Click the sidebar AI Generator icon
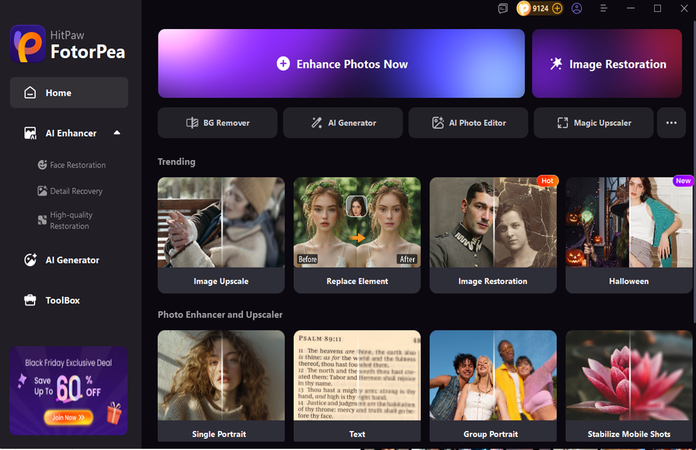Screen dimensions: 696x450 pos(30,260)
